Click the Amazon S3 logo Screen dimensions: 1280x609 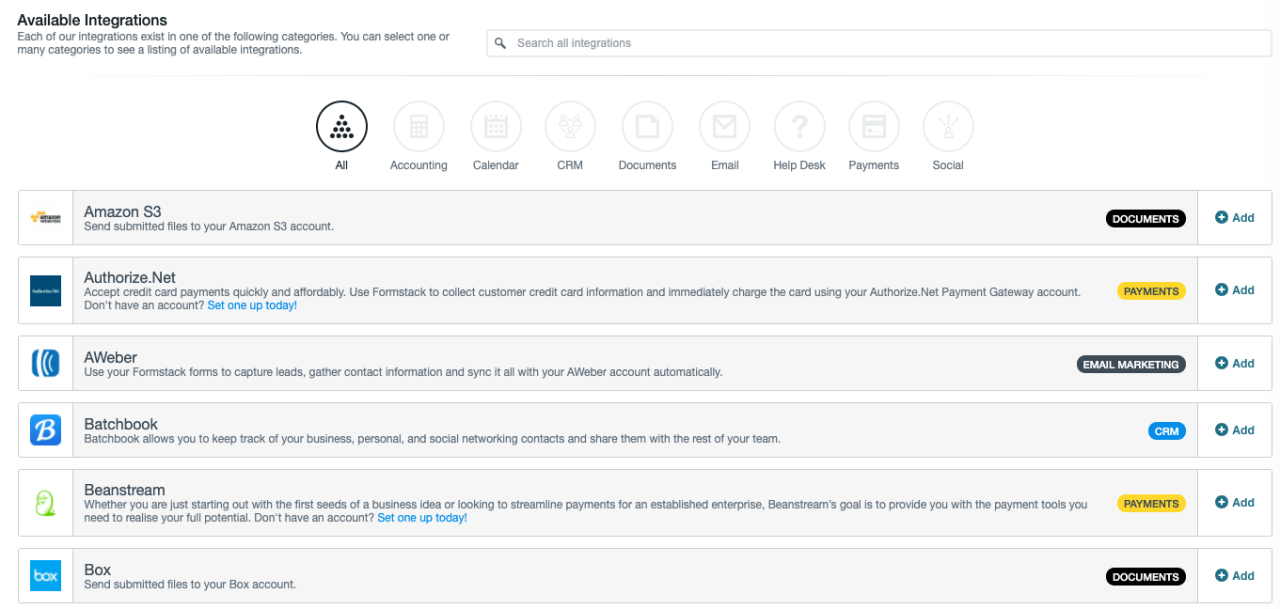click(46, 218)
